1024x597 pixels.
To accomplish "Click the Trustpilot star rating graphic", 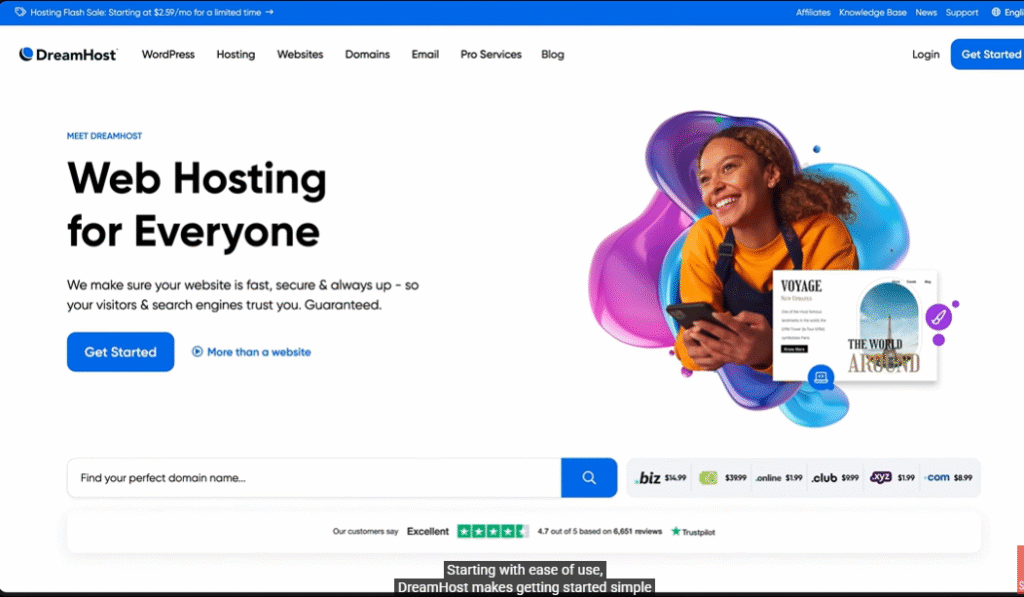I will [492, 532].
